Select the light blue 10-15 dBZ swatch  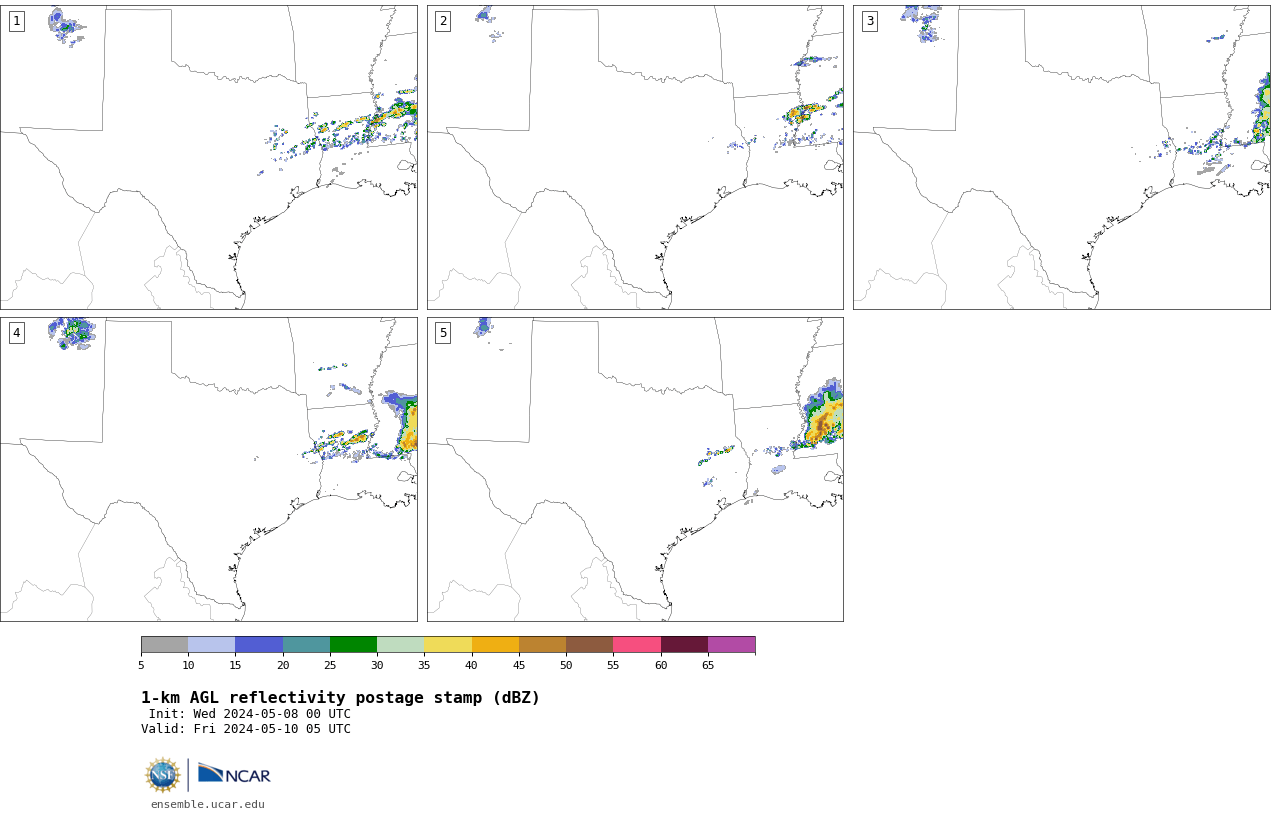point(212,645)
